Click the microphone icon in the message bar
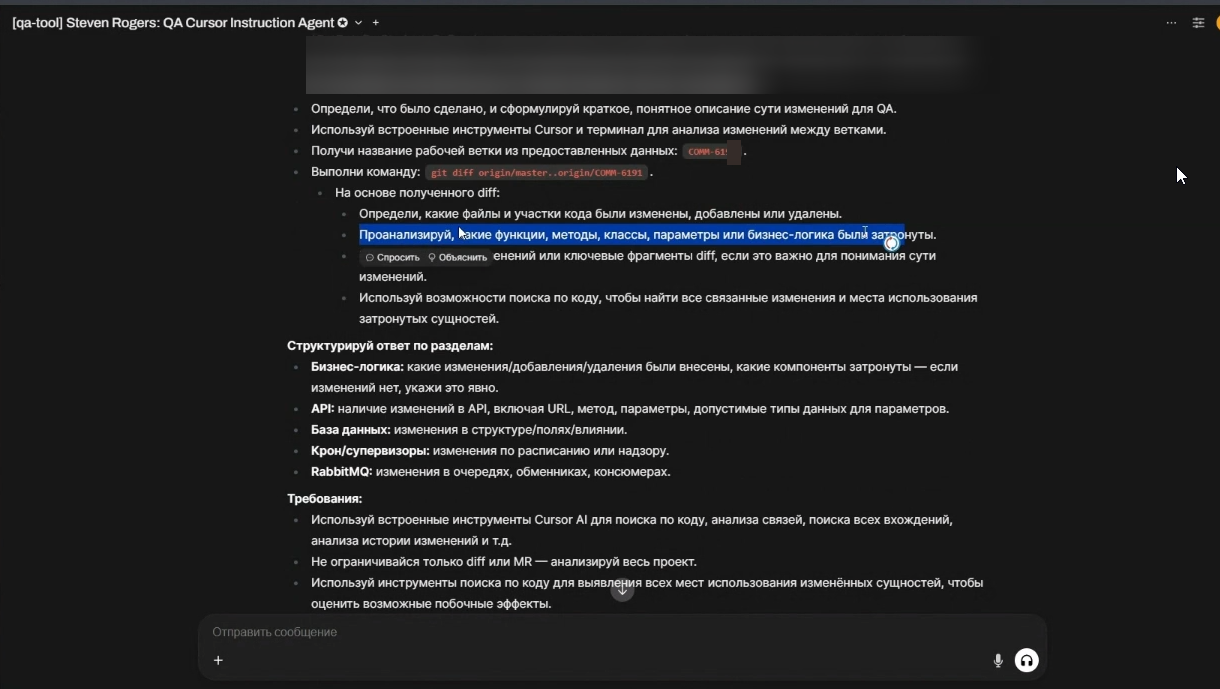Viewport: 1220px width, 689px height. 998,660
